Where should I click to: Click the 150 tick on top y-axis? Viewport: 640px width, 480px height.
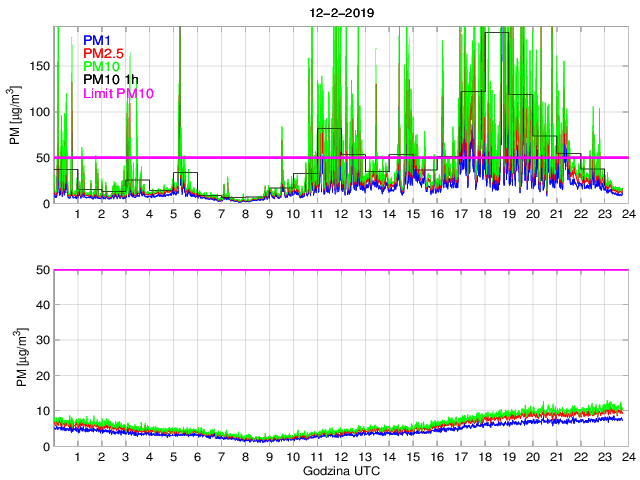pos(38,66)
